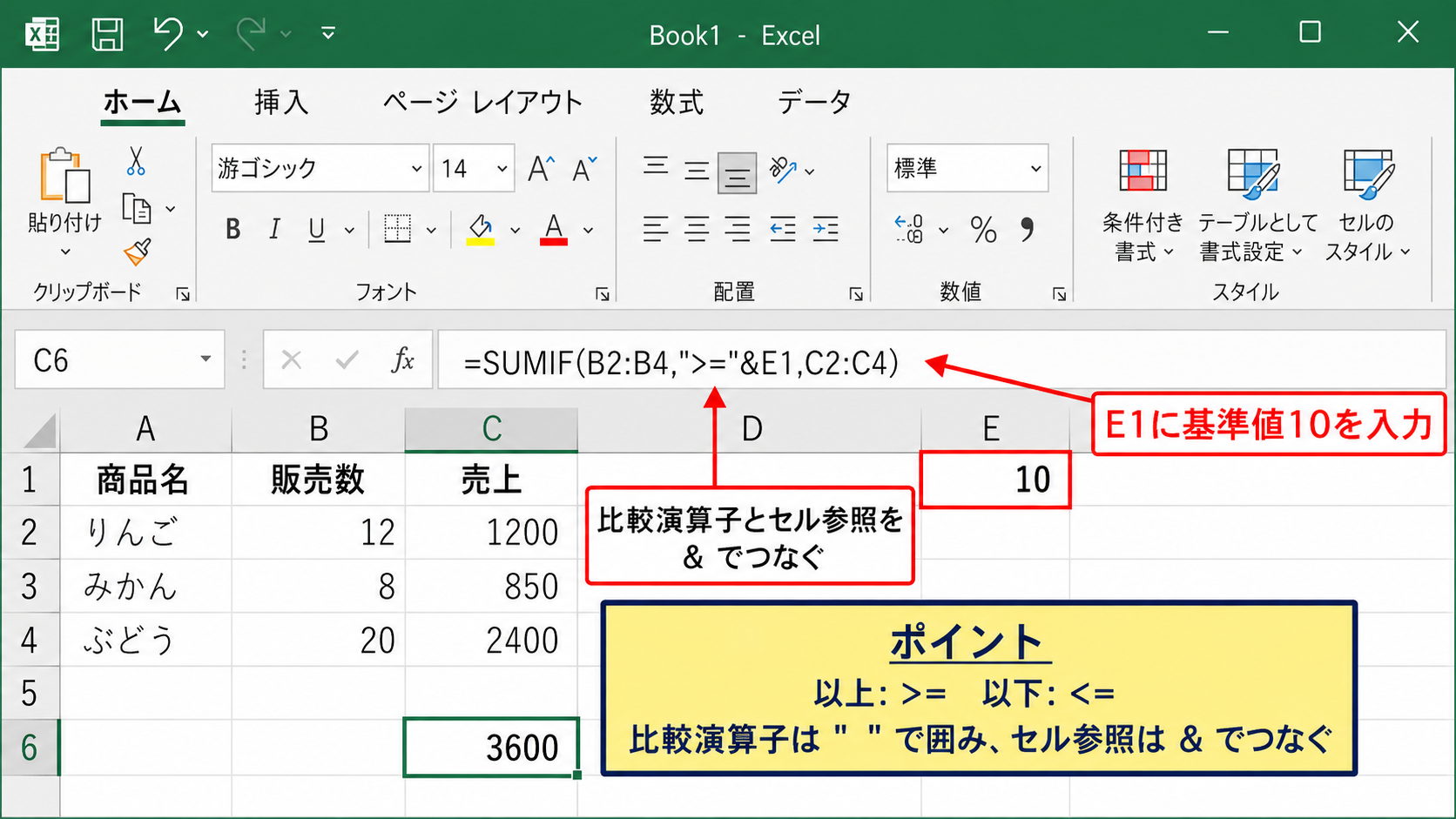The image size is (1456, 819).
Task: Open the データ ribbon tab
Action: tap(814, 103)
